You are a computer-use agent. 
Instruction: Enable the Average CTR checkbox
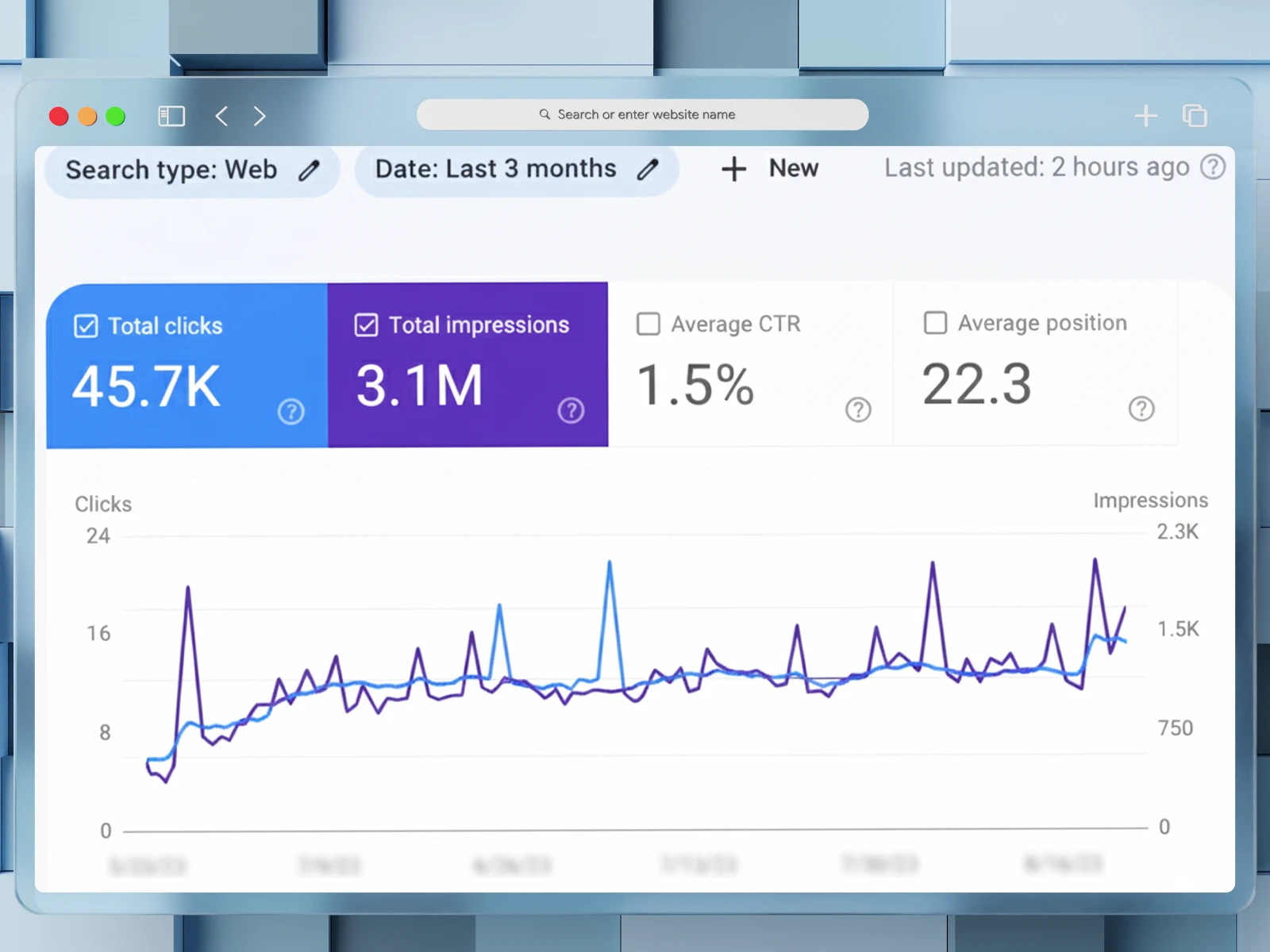click(x=648, y=324)
